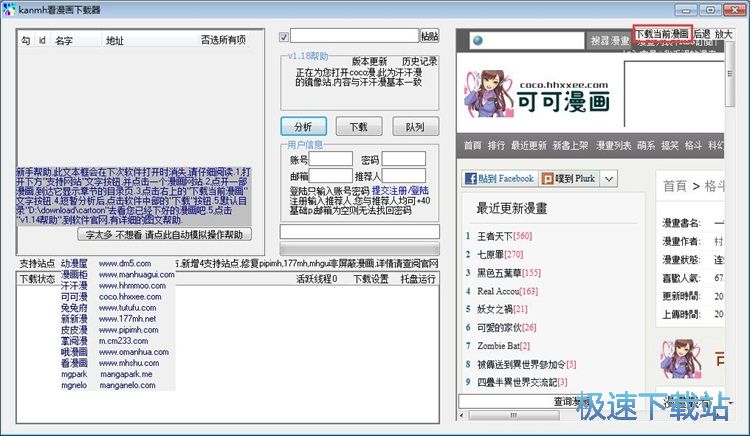Click the 后退 back button
The width and height of the screenshot is (750, 436).
click(x=702, y=34)
